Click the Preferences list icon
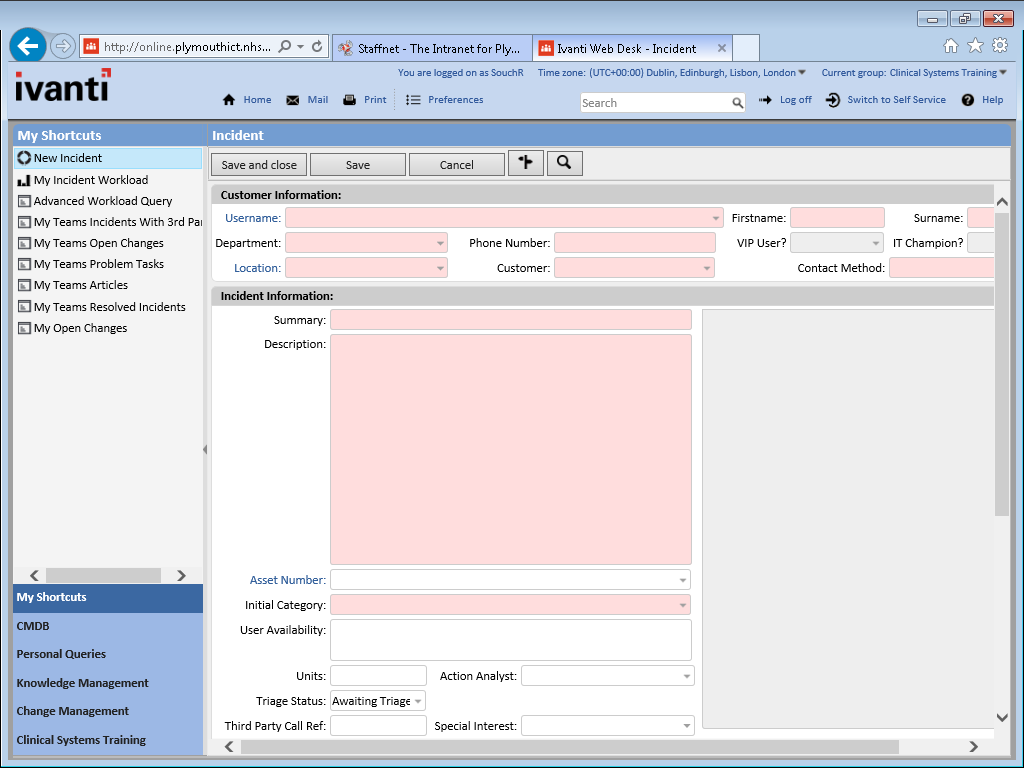Viewport: 1024px width, 768px height. [x=413, y=100]
